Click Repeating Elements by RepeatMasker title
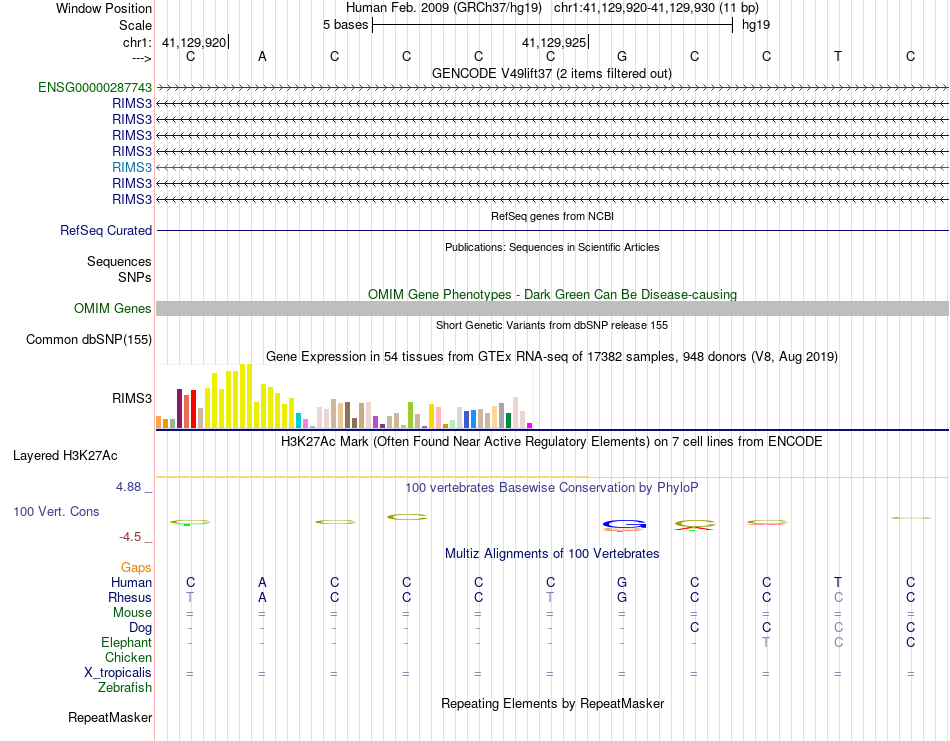The image size is (950, 741). pyautogui.click(x=552, y=704)
